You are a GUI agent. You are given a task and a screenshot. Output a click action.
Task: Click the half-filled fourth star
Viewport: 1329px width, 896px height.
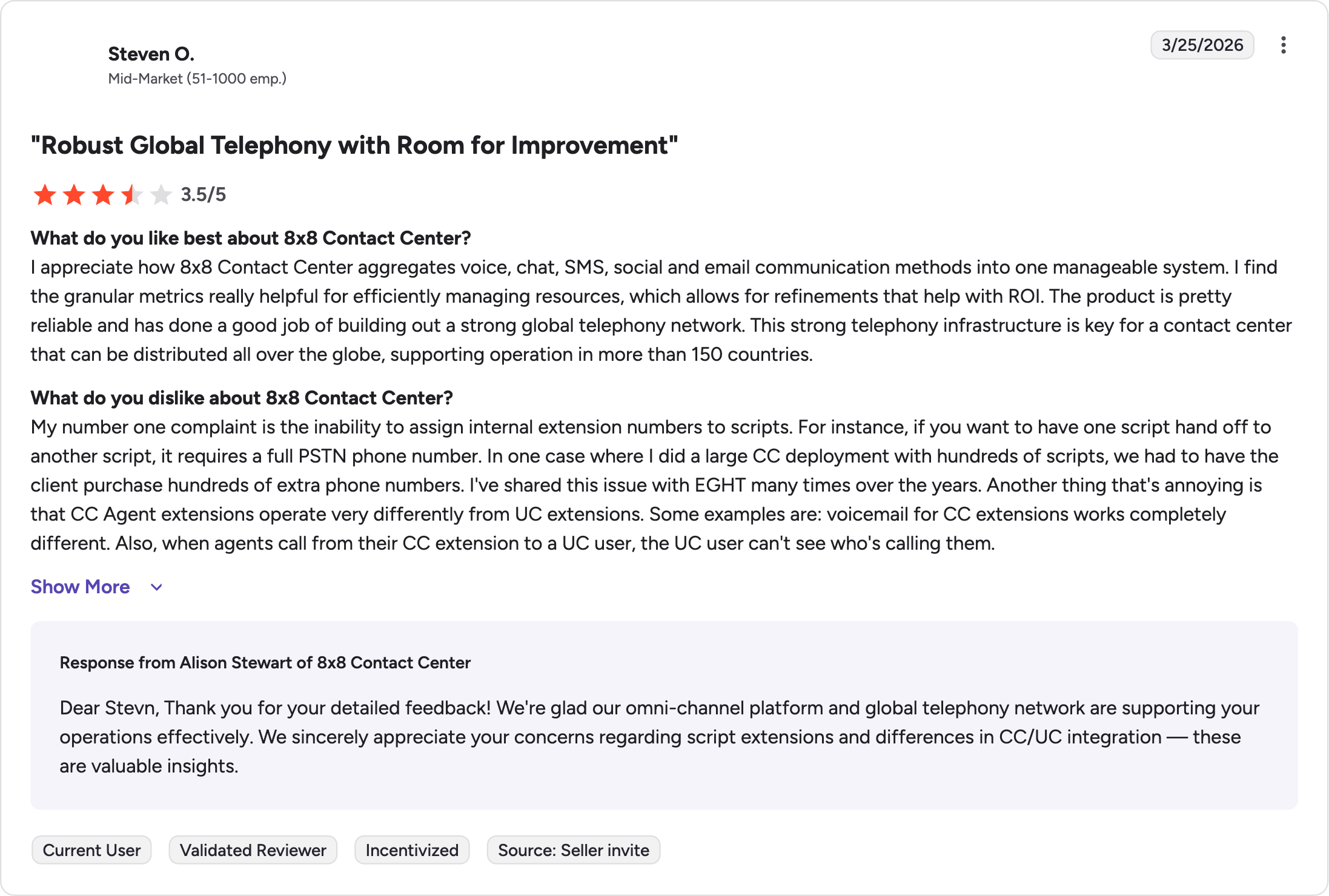[132, 195]
